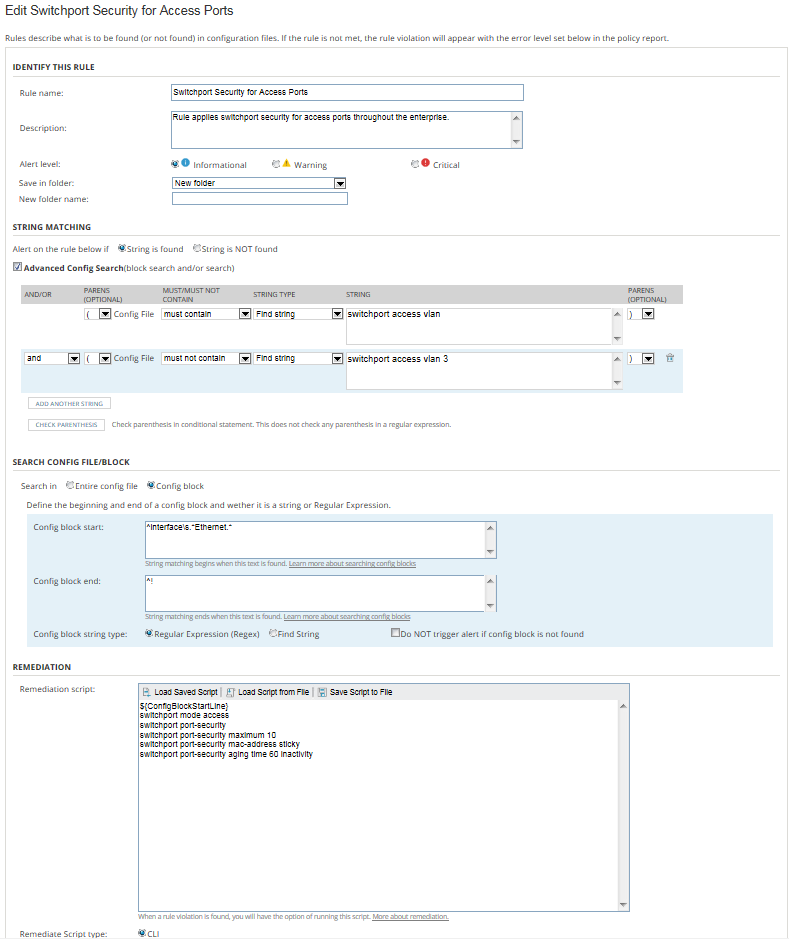
Task: Open the 'must contain' dropdown
Action: pyautogui.click(x=245, y=314)
